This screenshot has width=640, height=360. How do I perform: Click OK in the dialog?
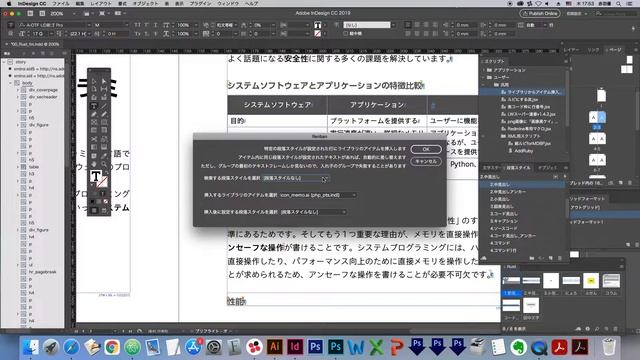coord(426,149)
